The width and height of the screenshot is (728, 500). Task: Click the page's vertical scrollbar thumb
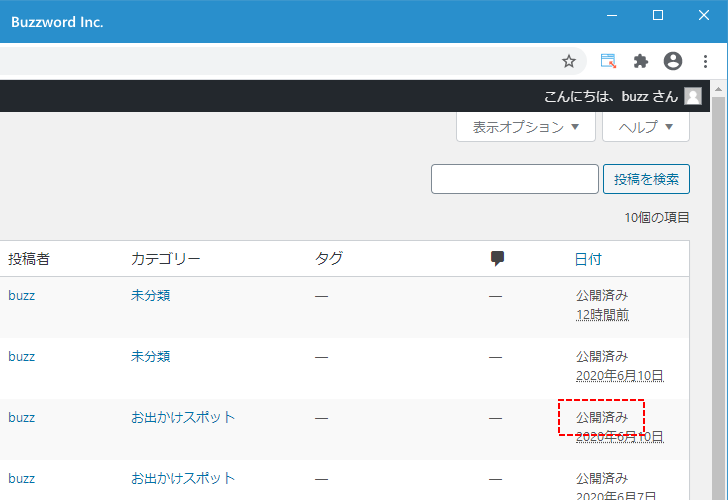(x=719, y=297)
